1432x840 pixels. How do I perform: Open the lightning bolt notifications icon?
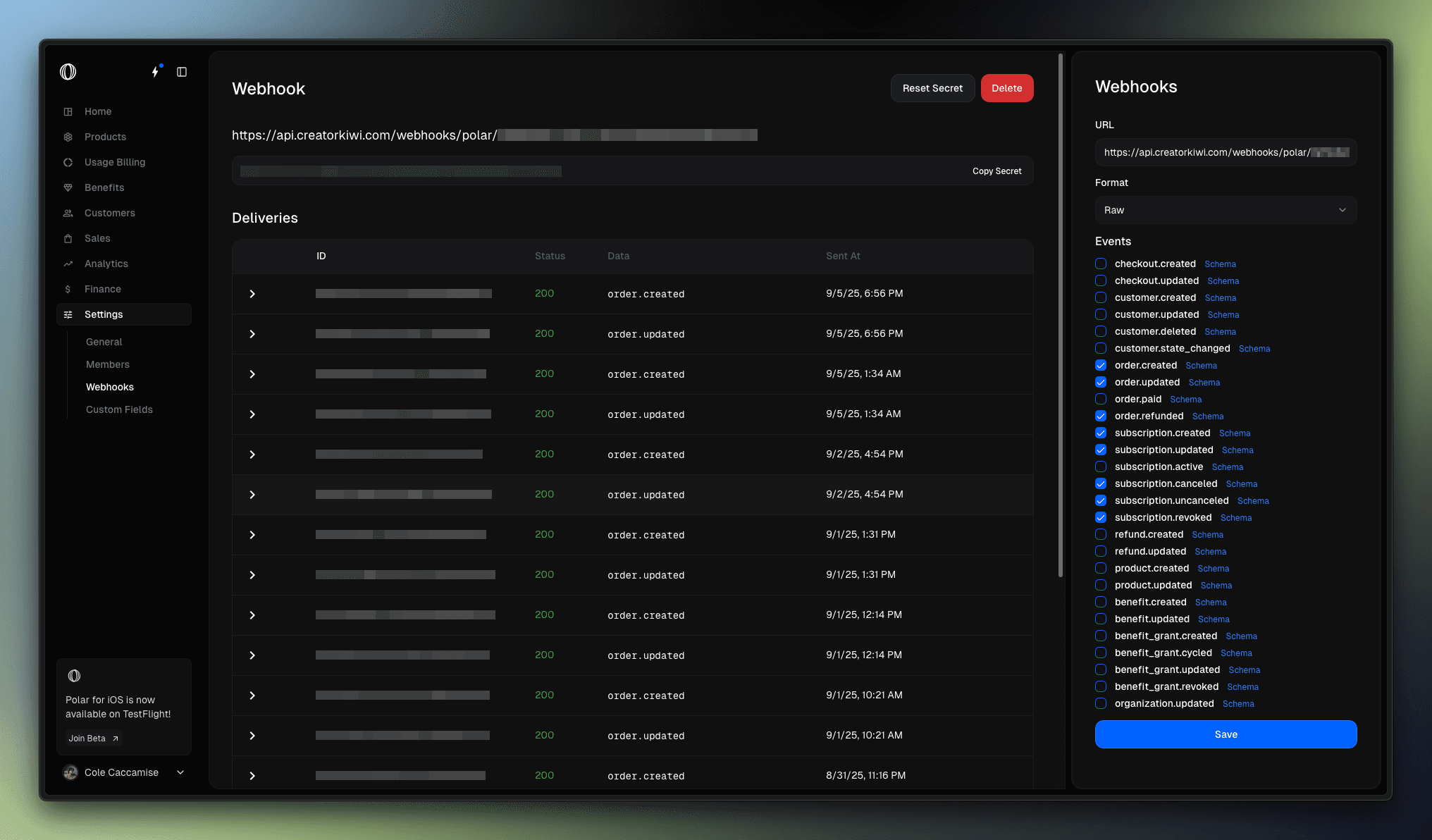(x=155, y=72)
